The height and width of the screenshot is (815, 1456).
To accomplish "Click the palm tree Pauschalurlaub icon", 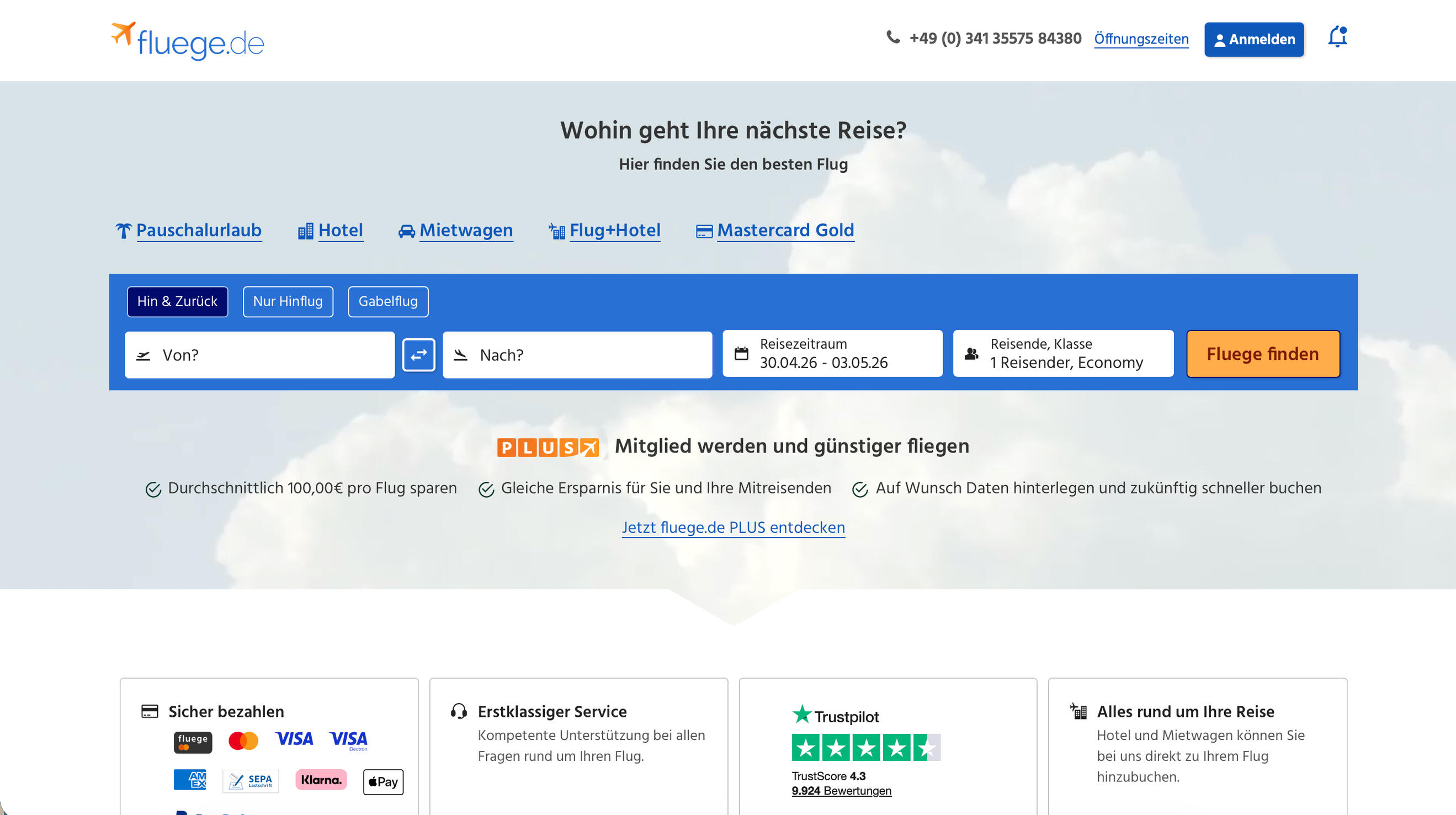I will (x=123, y=231).
